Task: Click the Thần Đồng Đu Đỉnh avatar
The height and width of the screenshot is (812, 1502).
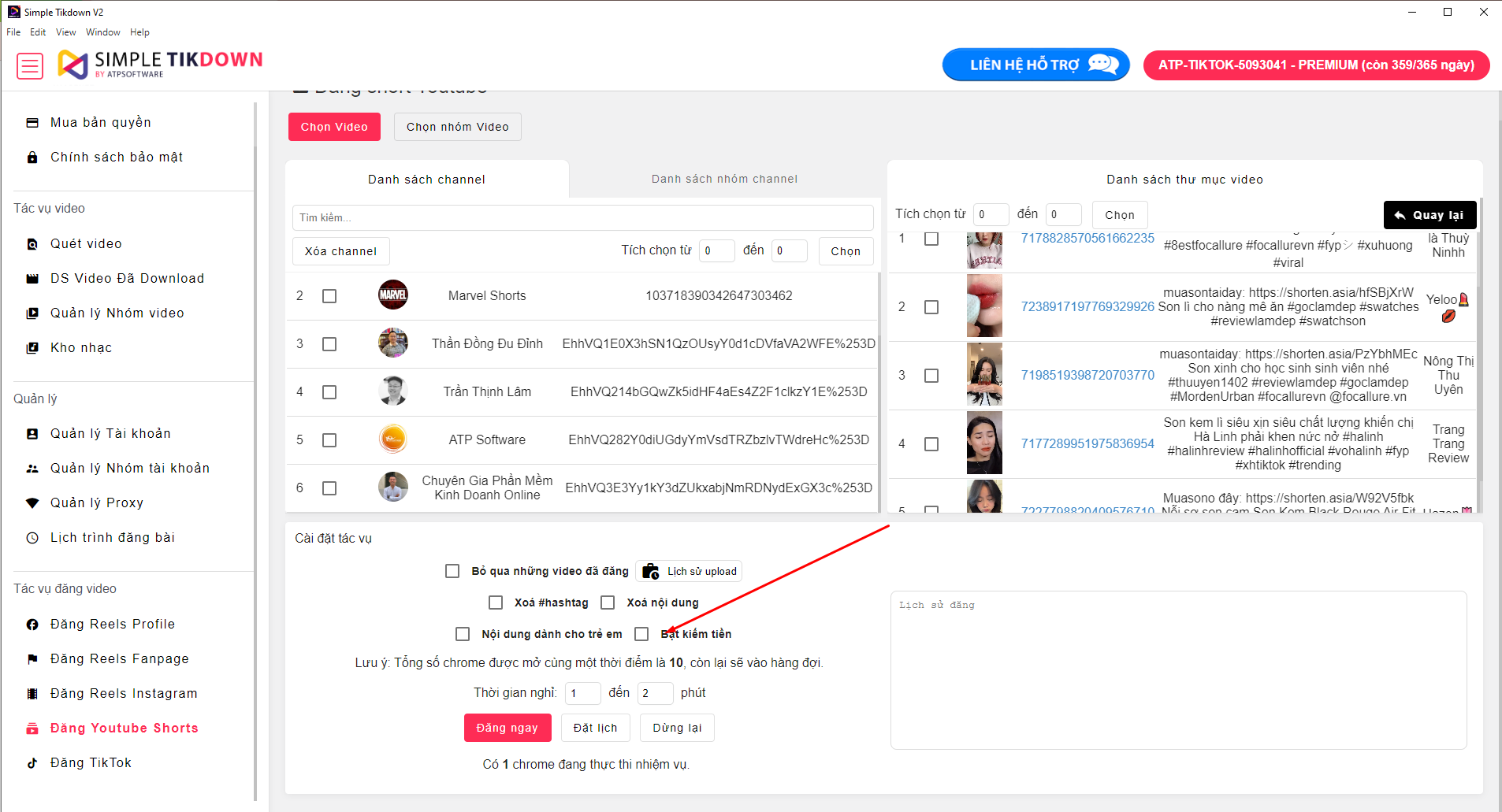Action: pyautogui.click(x=393, y=343)
